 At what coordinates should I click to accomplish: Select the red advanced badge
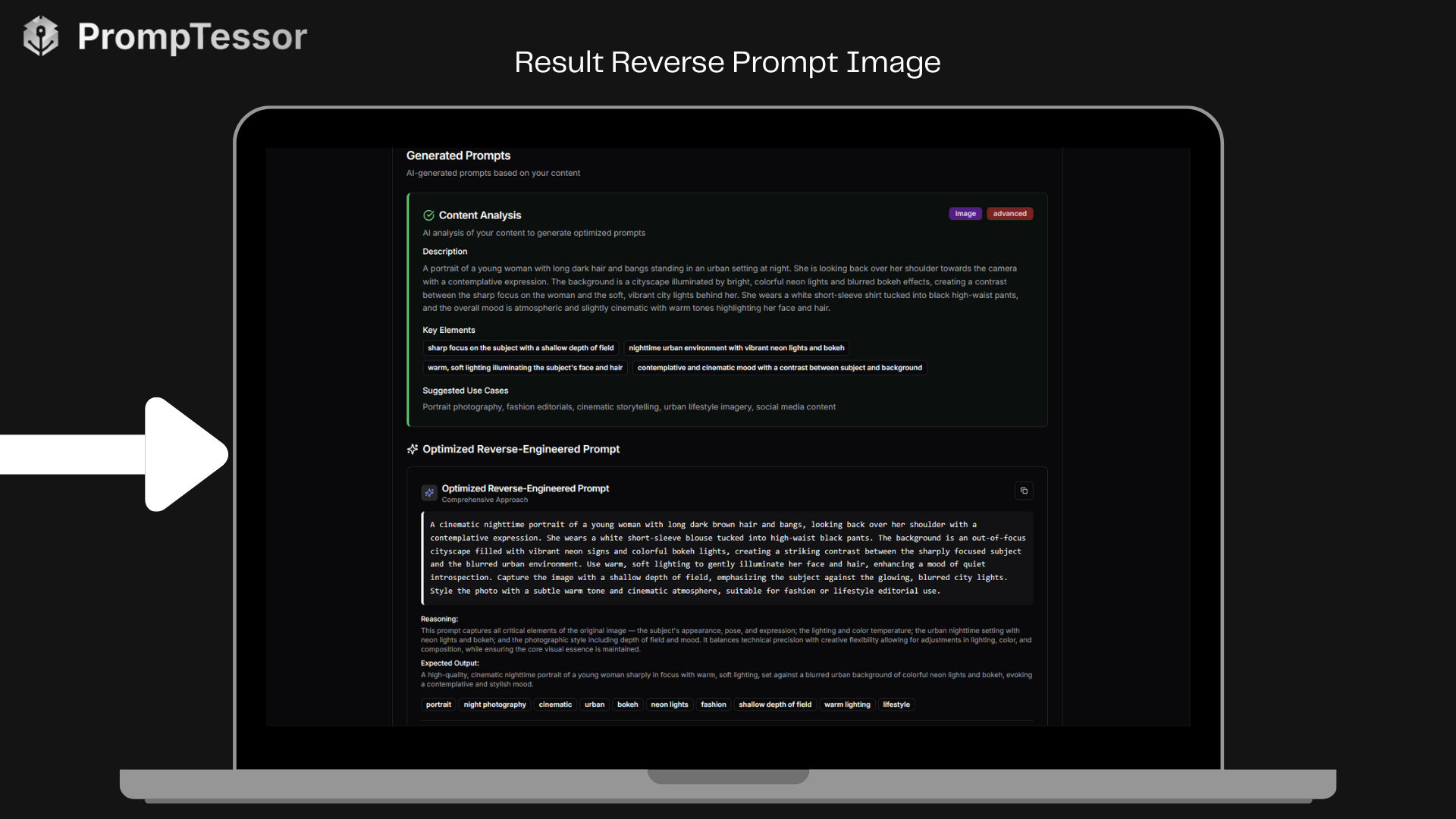pyautogui.click(x=1009, y=213)
